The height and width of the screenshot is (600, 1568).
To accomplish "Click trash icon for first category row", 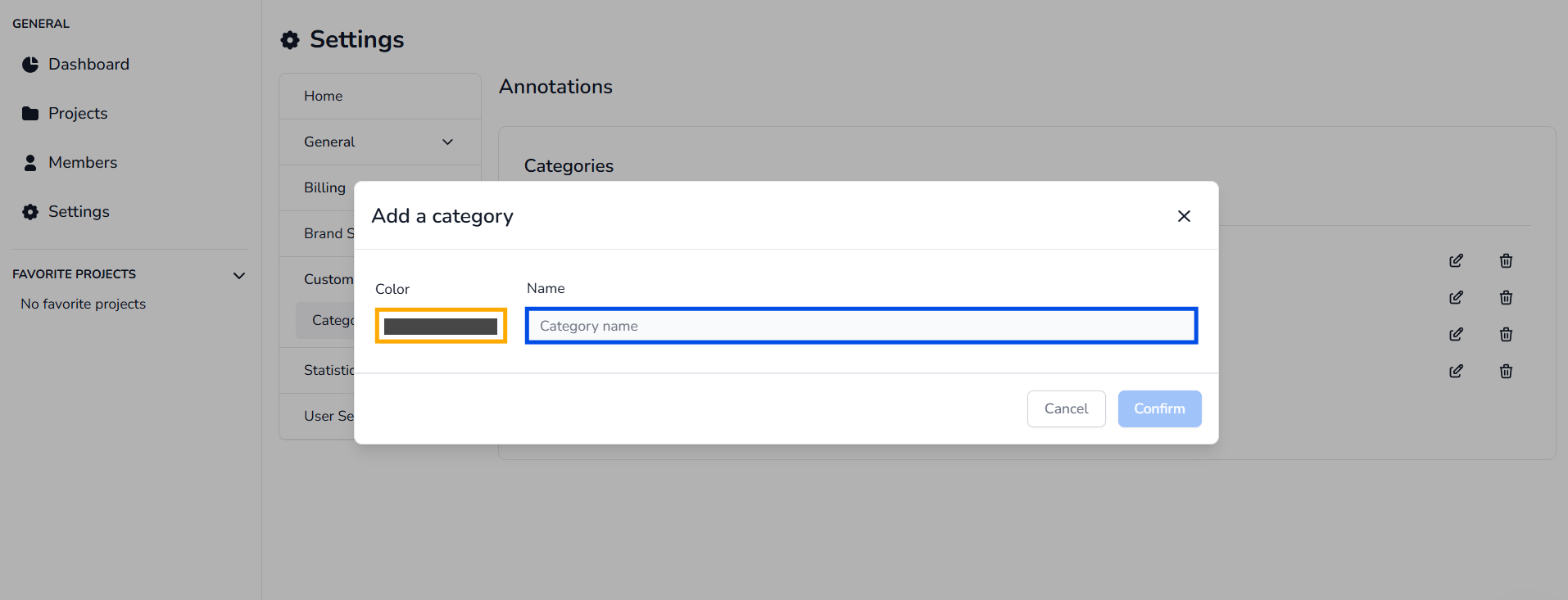I will click(1506, 261).
